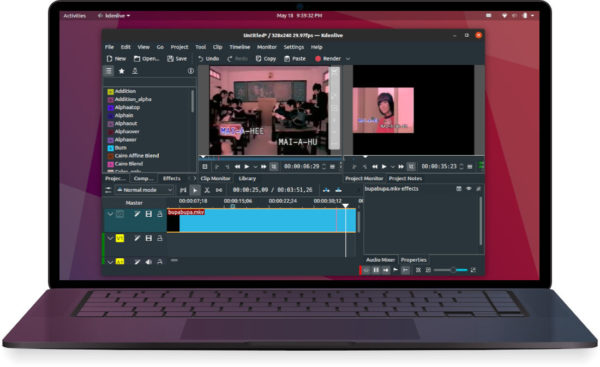
Task: Expand the Render dropdown arrow
Action: (x=348, y=59)
